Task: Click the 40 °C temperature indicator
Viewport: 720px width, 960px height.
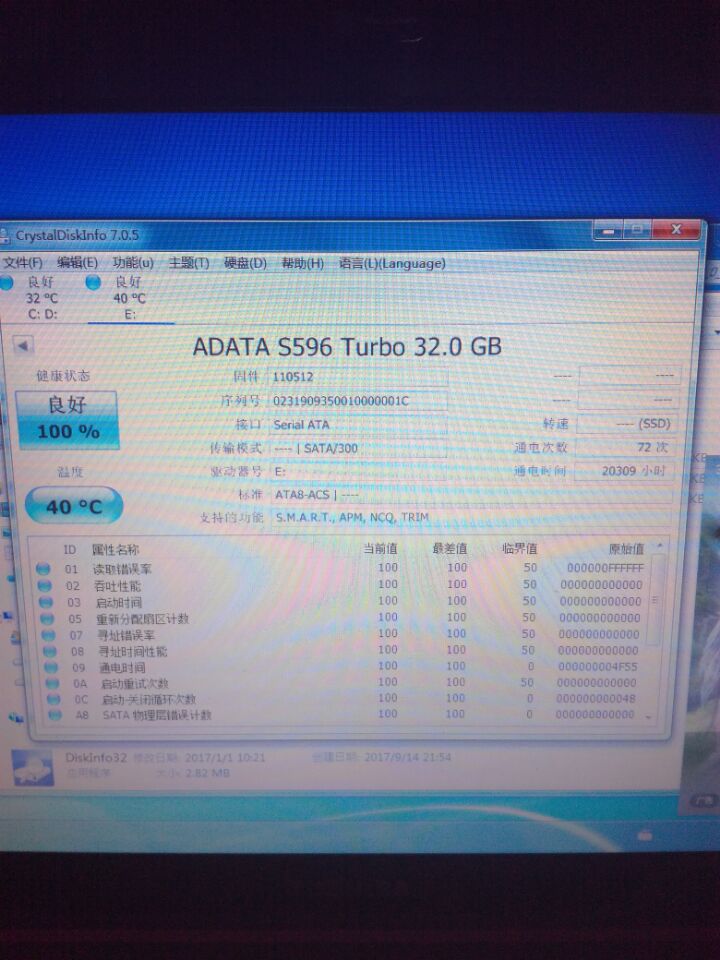Action: tap(74, 506)
